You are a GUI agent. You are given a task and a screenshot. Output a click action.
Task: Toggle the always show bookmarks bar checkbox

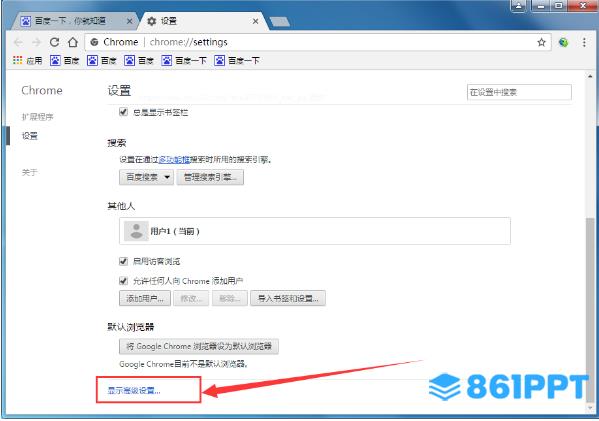click(123, 112)
